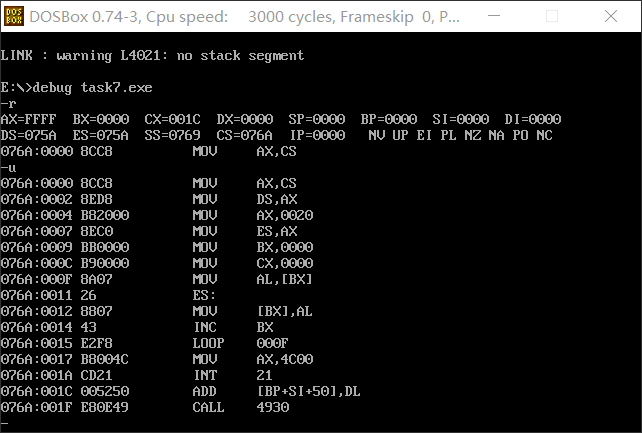The image size is (642, 433).
Task: Click the NZ zero flag
Action: (x=472, y=135)
